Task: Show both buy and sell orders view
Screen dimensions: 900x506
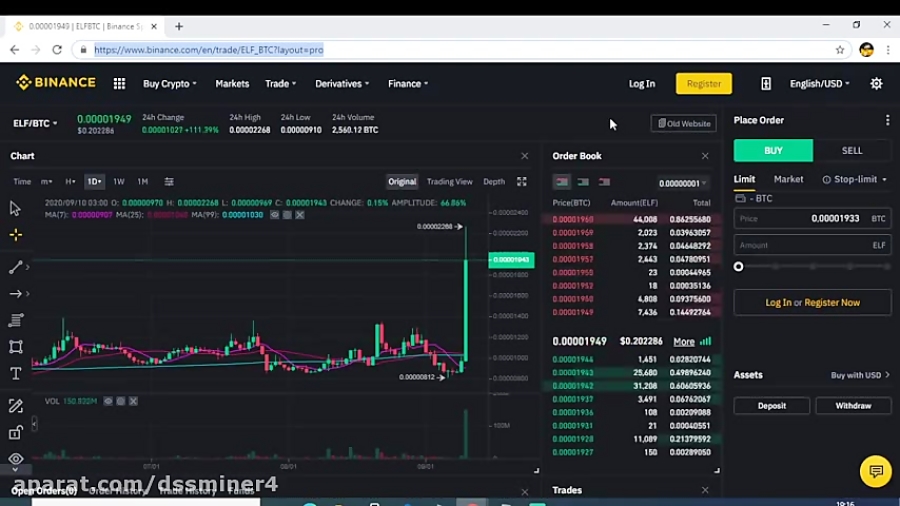Action: (561, 182)
